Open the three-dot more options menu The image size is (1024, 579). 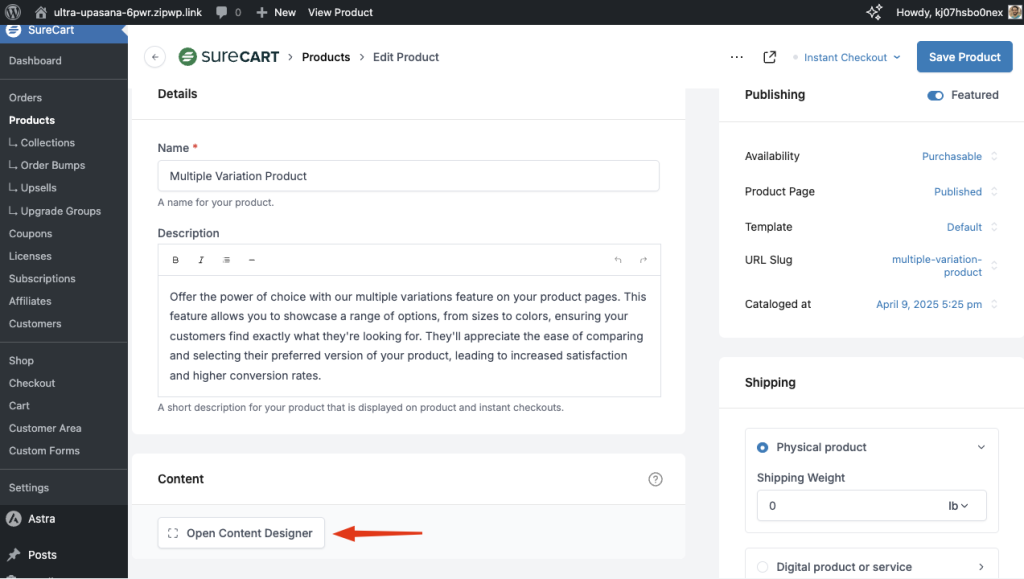click(x=737, y=57)
